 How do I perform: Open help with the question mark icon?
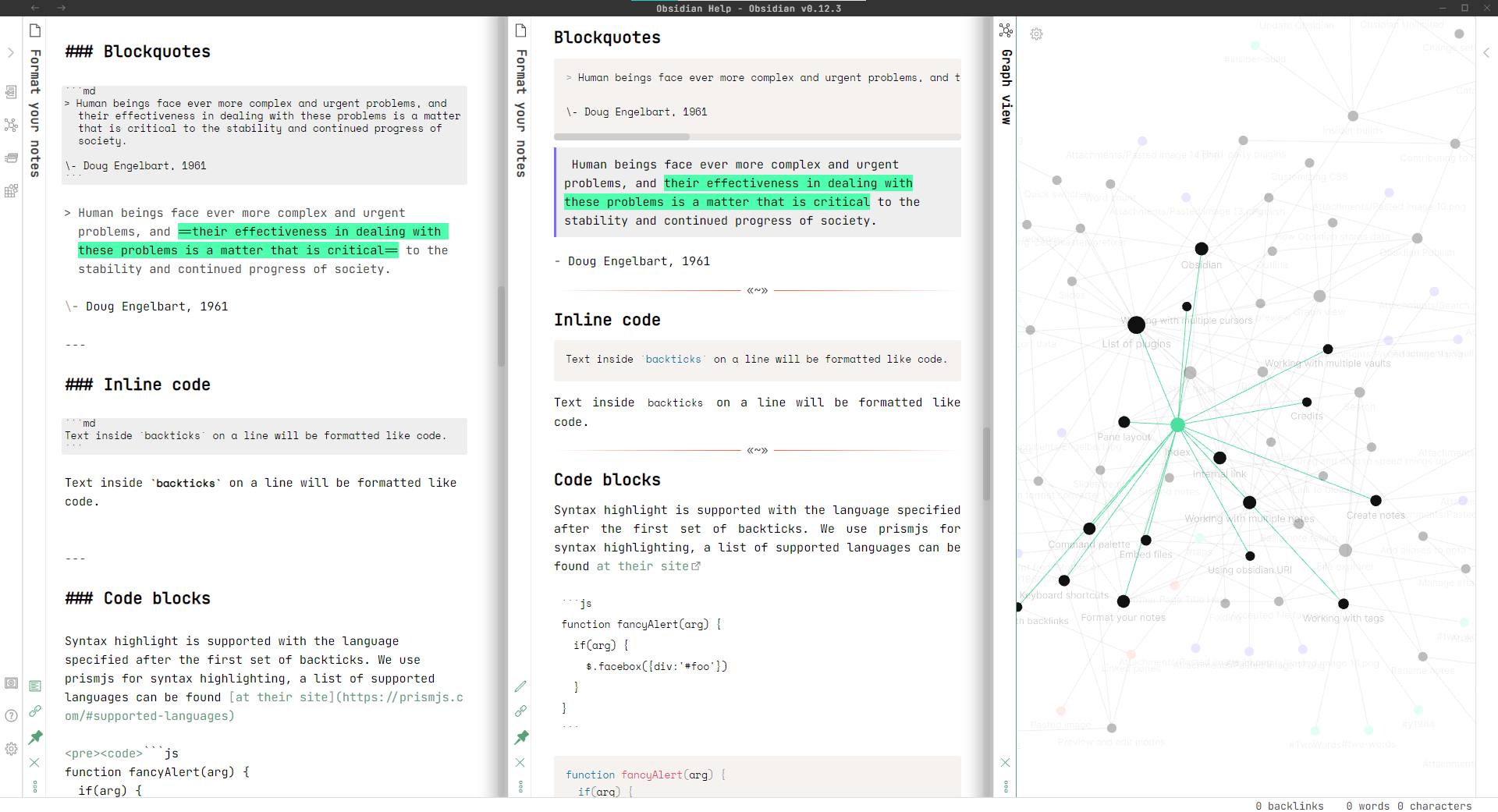[11, 716]
